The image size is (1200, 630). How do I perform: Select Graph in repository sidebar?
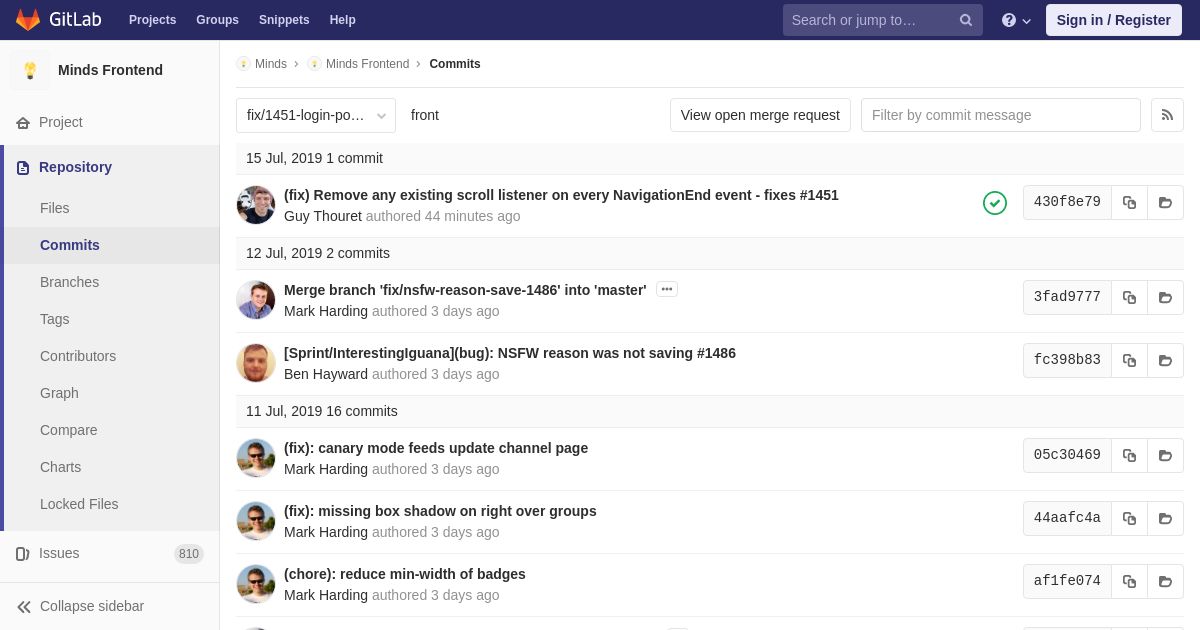point(59,393)
